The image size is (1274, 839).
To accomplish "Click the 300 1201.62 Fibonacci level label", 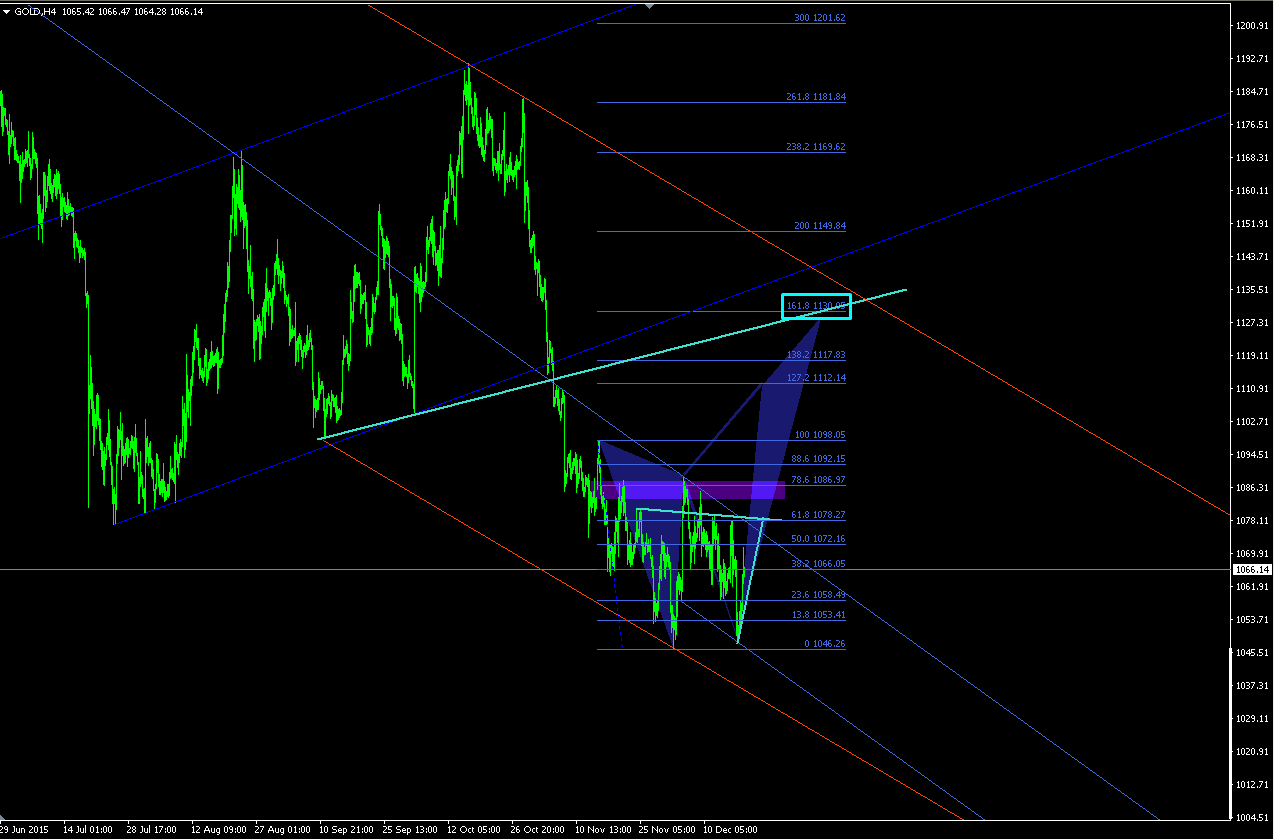I will pyautogui.click(x=820, y=18).
